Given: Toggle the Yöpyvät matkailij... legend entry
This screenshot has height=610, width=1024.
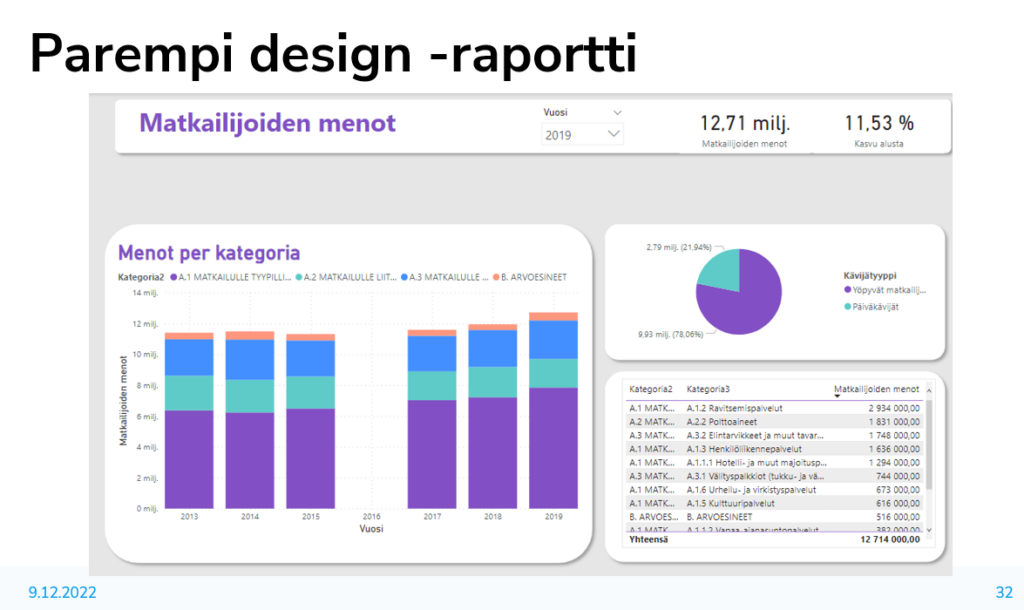Looking at the screenshot, I should 885,290.
